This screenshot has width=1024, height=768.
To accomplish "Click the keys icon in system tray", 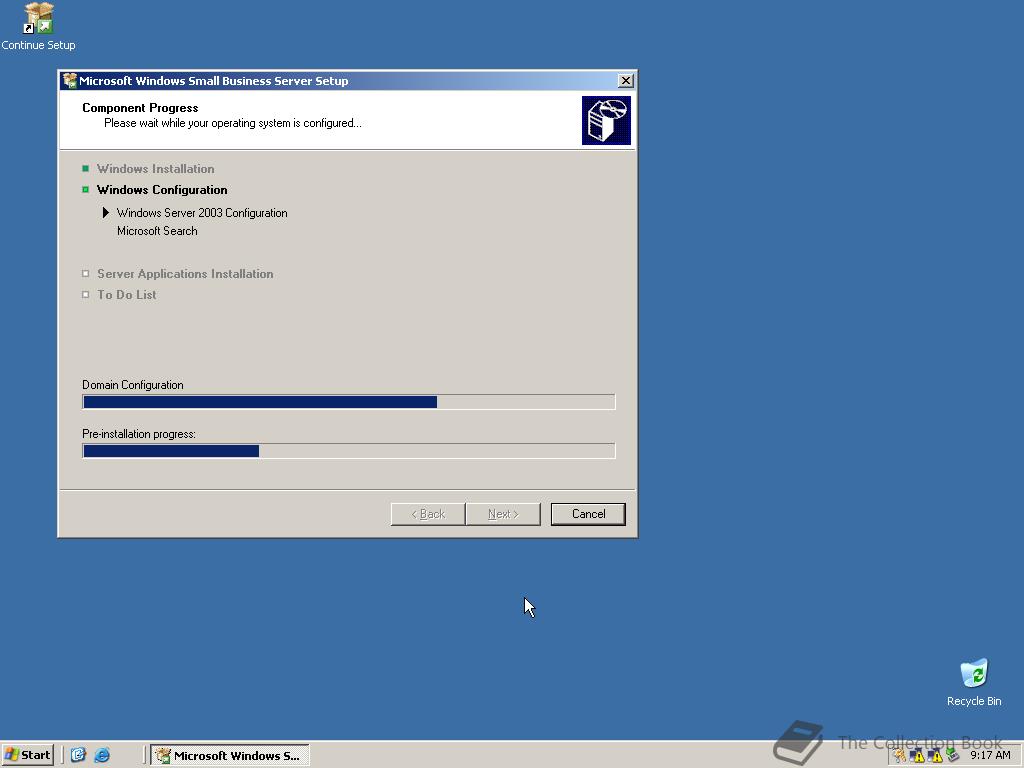I will tap(900, 756).
